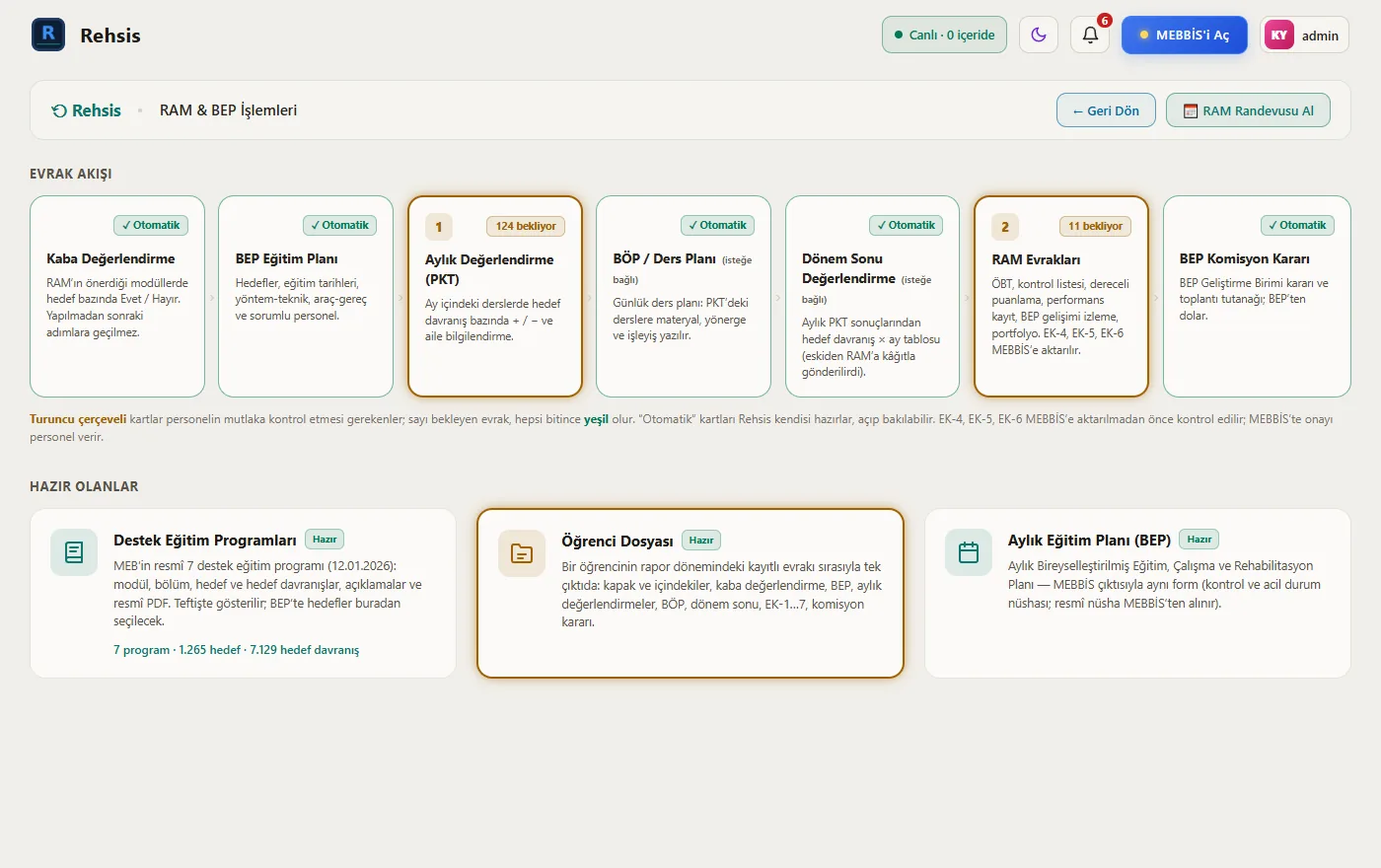Click Hazır badge beside Destek Eğitim Programları
This screenshot has height=868, width=1381.
(x=325, y=540)
